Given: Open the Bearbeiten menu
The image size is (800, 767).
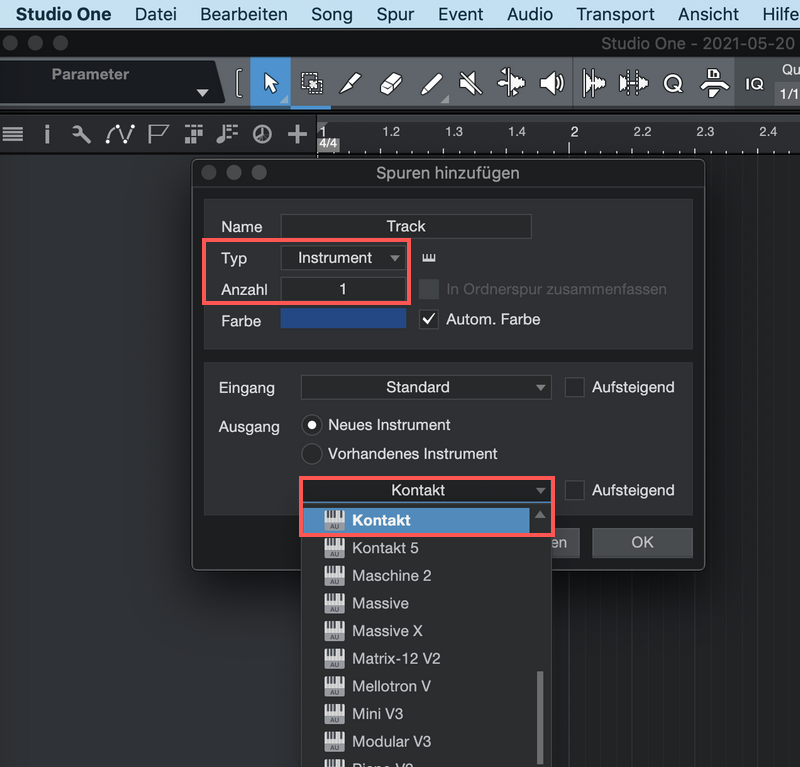Looking at the screenshot, I should tap(244, 14).
